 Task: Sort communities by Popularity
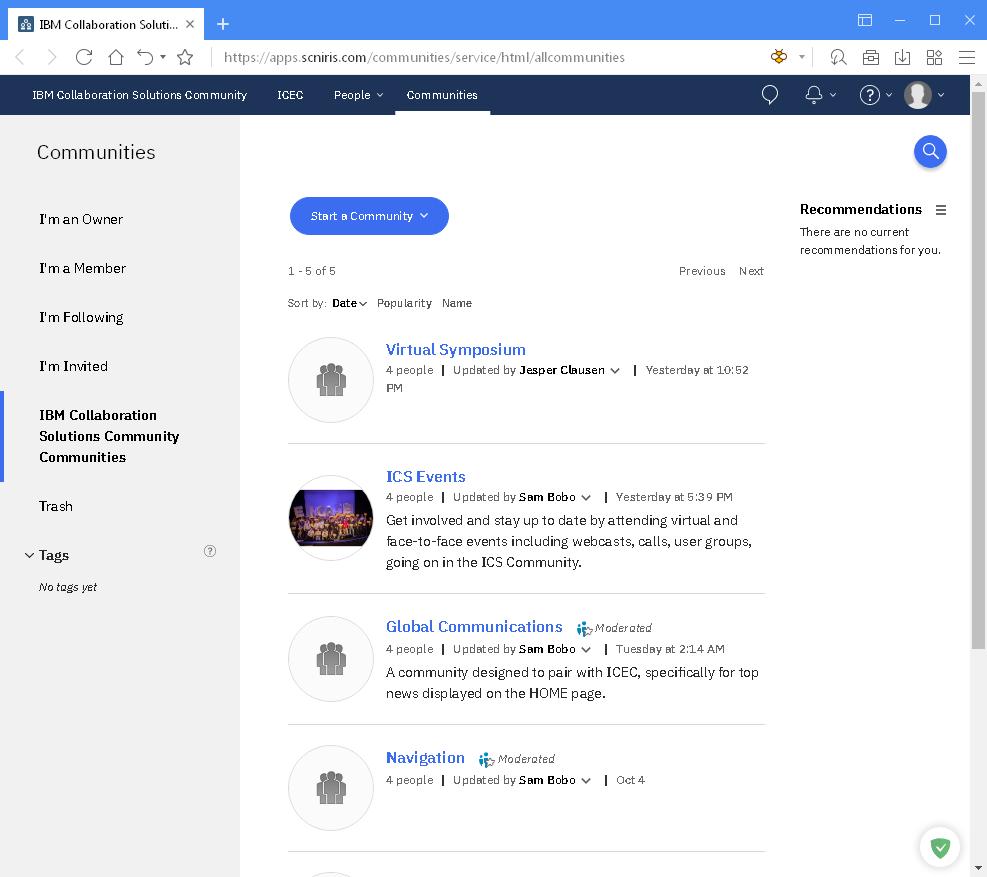tap(404, 303)
